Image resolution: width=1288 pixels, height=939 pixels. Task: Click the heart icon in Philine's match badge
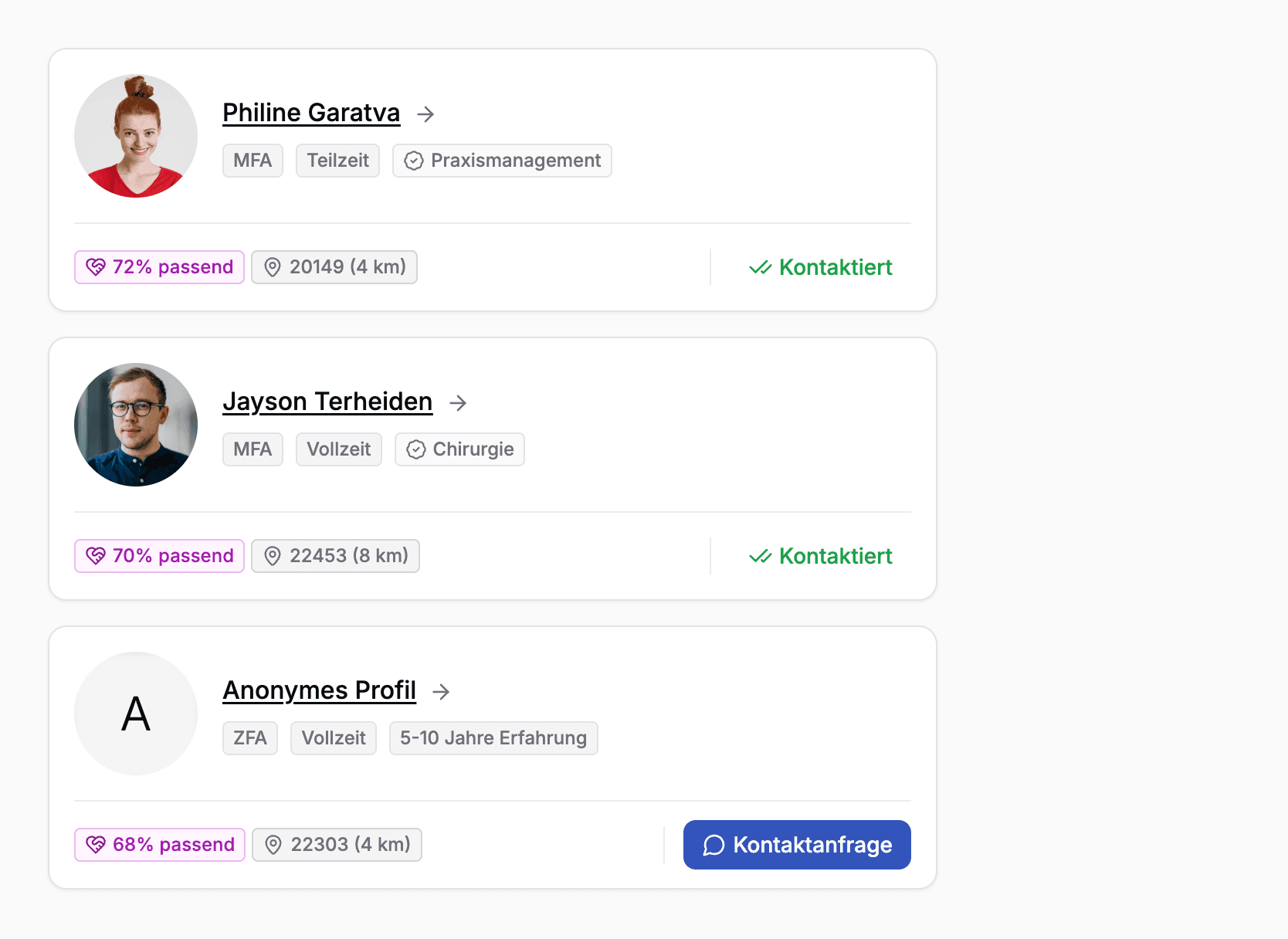(x=96, y=266)
